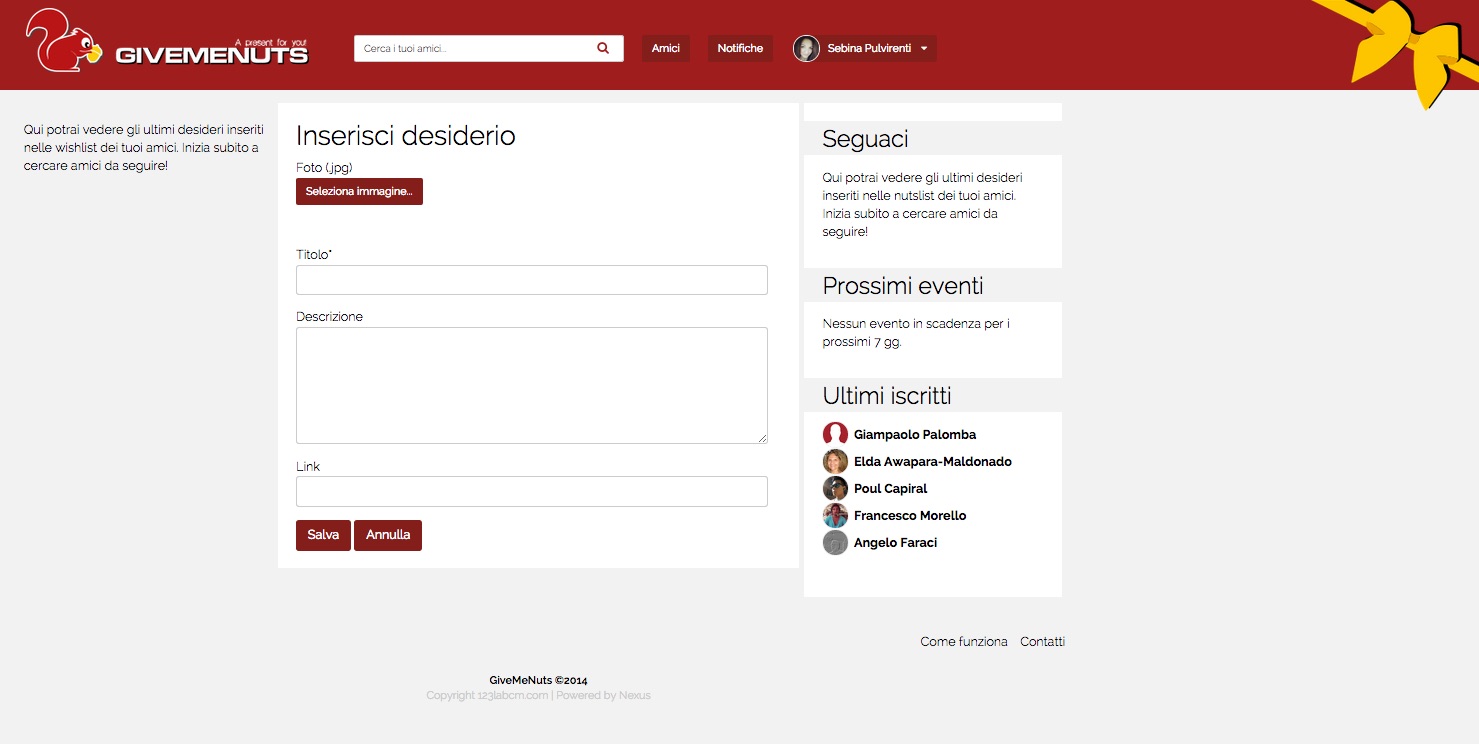This screenshot has height=744, width=1479.
Task: Focus the Link input field
Action: 531,492
